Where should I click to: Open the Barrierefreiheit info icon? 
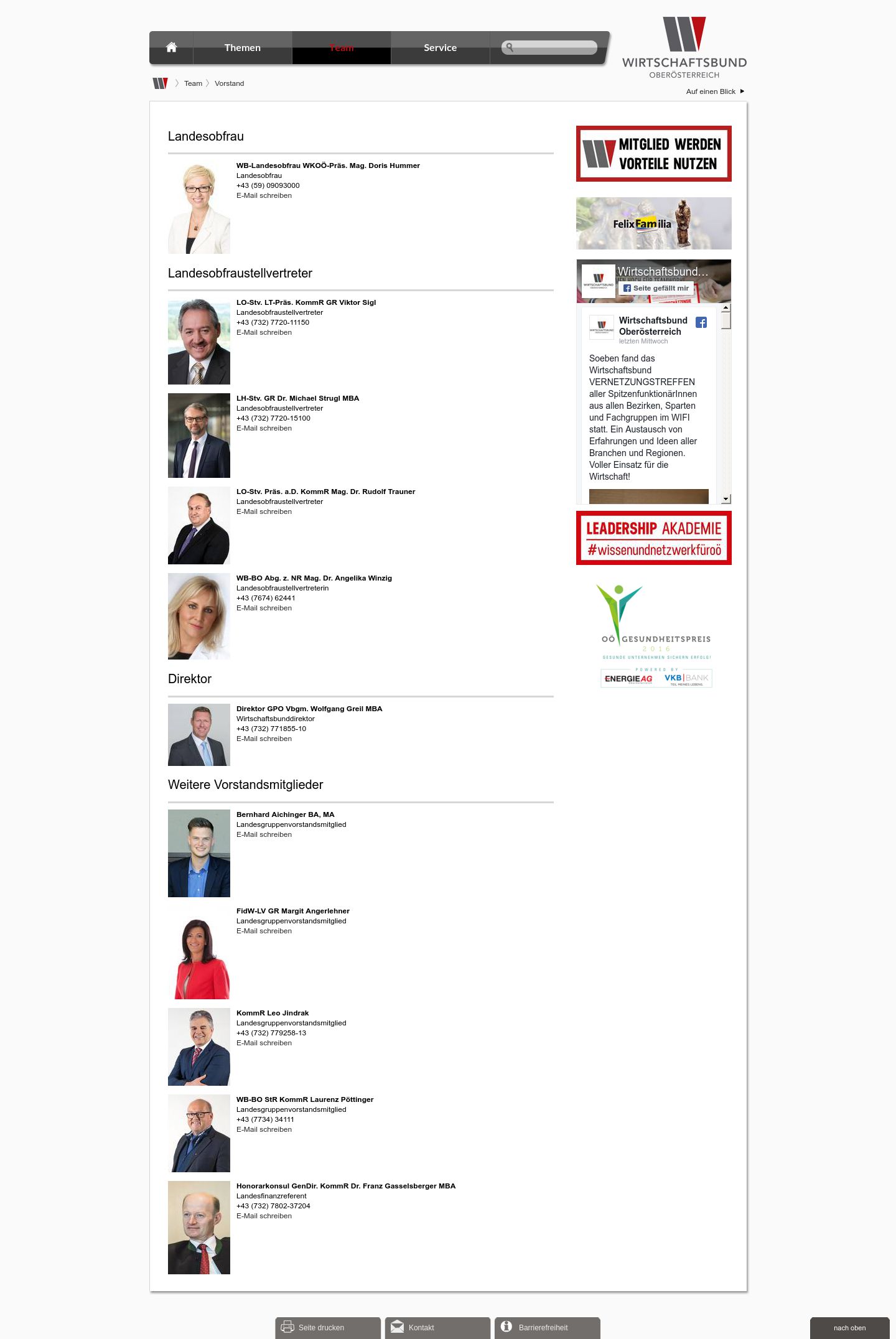[x=506, y=1326]
